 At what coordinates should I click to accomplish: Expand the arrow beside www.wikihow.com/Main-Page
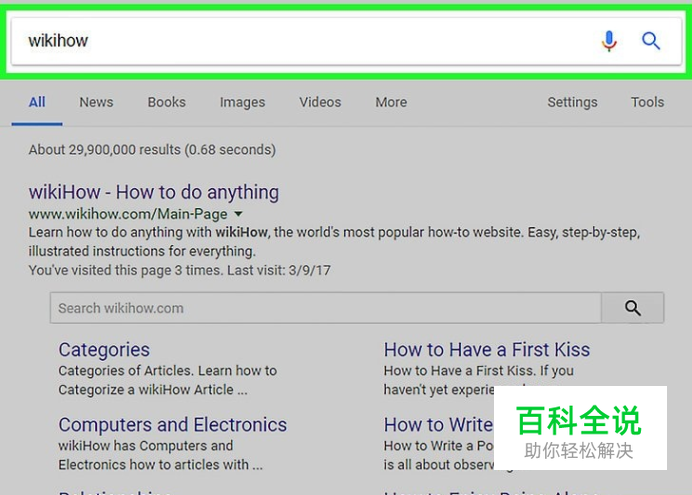pyautogui.click(x=238, y=214)
